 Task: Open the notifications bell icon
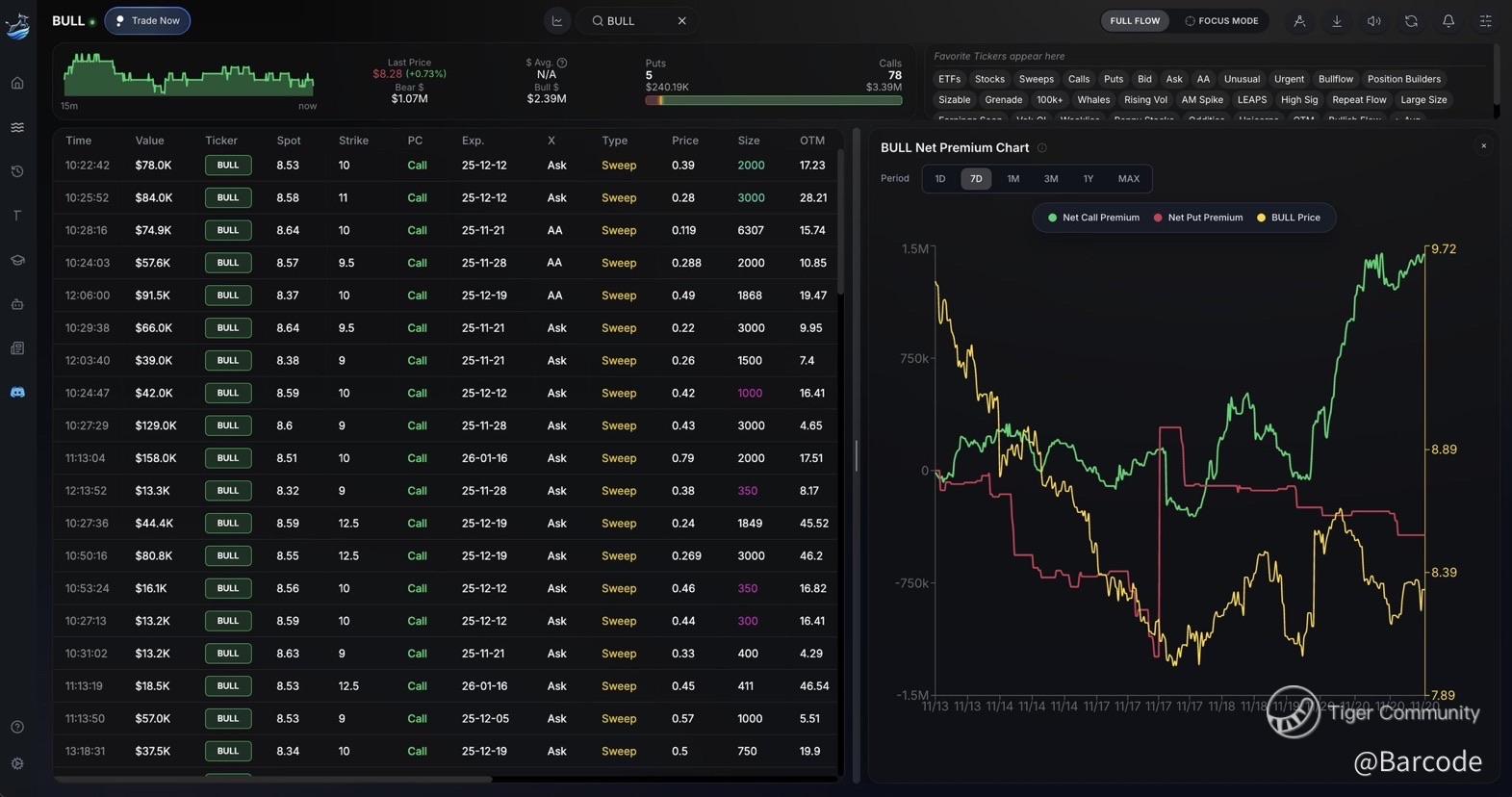[1448, 20]
